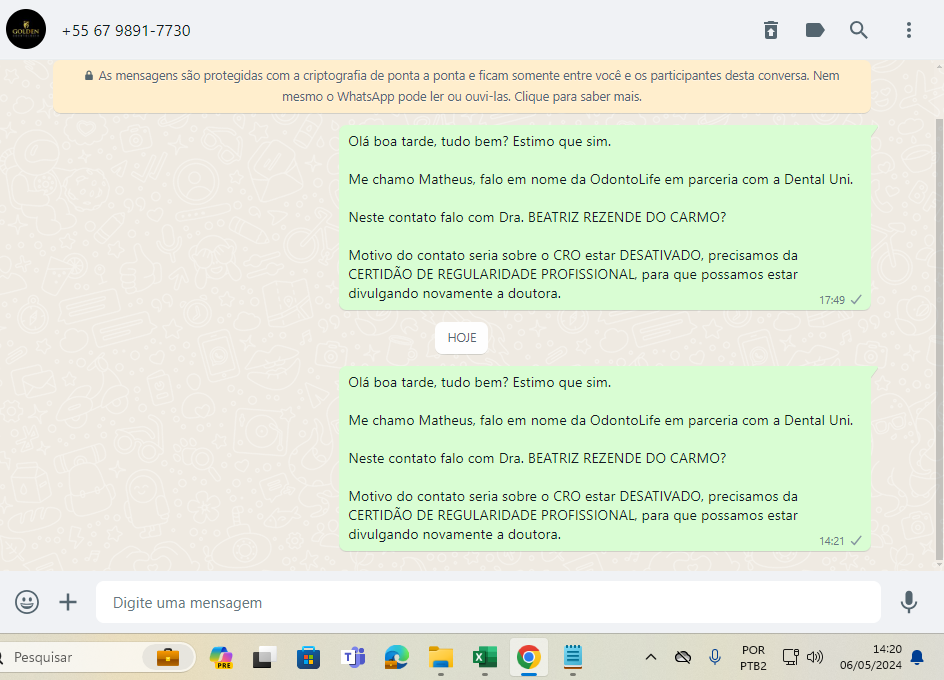Open Microsoft Edge from the taskbar
This screenshot has width=944, height=680.
[x=397, y=657]
